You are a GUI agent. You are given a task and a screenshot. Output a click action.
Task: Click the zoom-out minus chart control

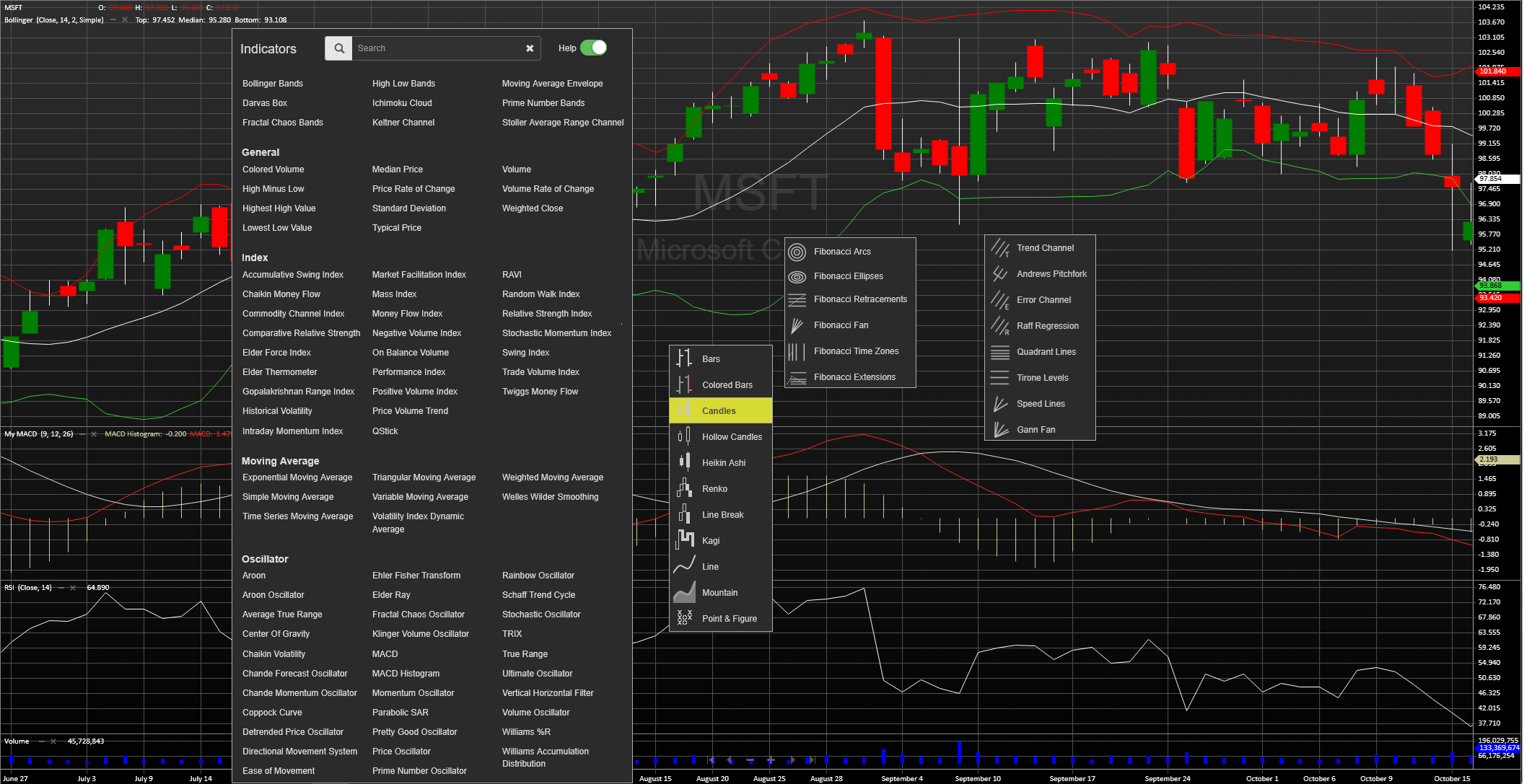pyautogui.click(x=750, y=760)
